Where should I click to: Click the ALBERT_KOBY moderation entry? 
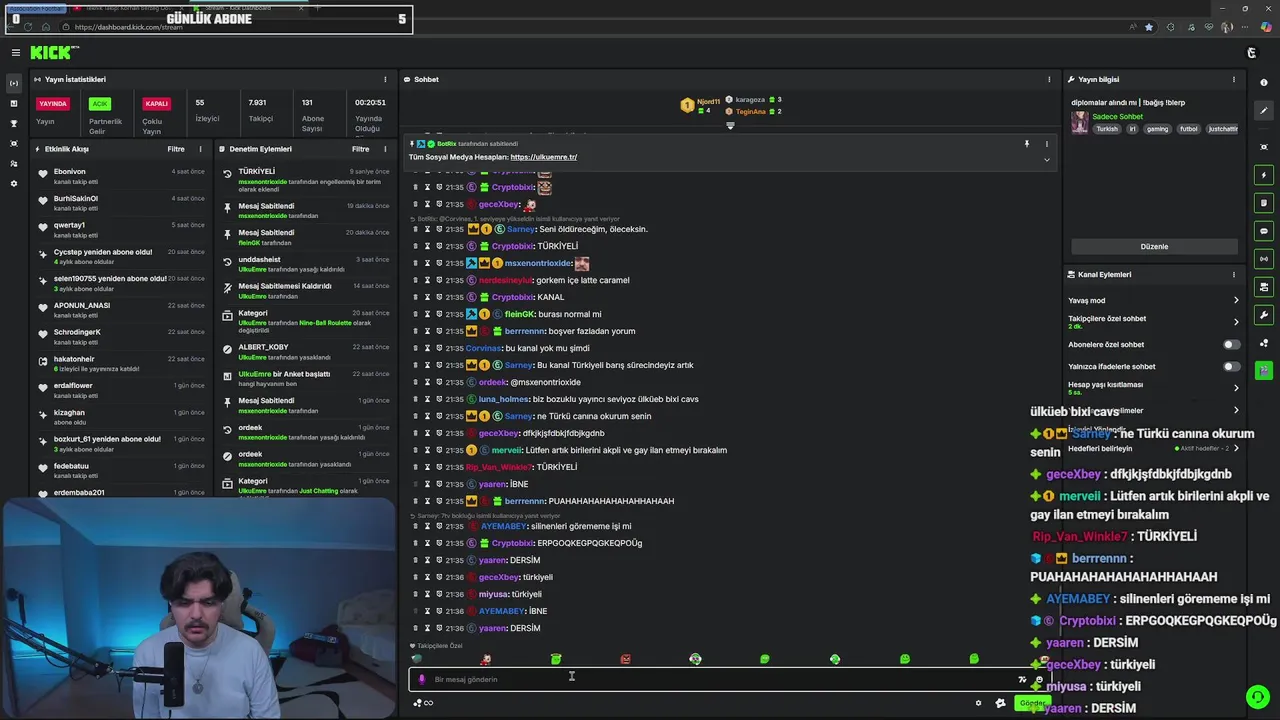pyautogui.click(x=305, y=352)
